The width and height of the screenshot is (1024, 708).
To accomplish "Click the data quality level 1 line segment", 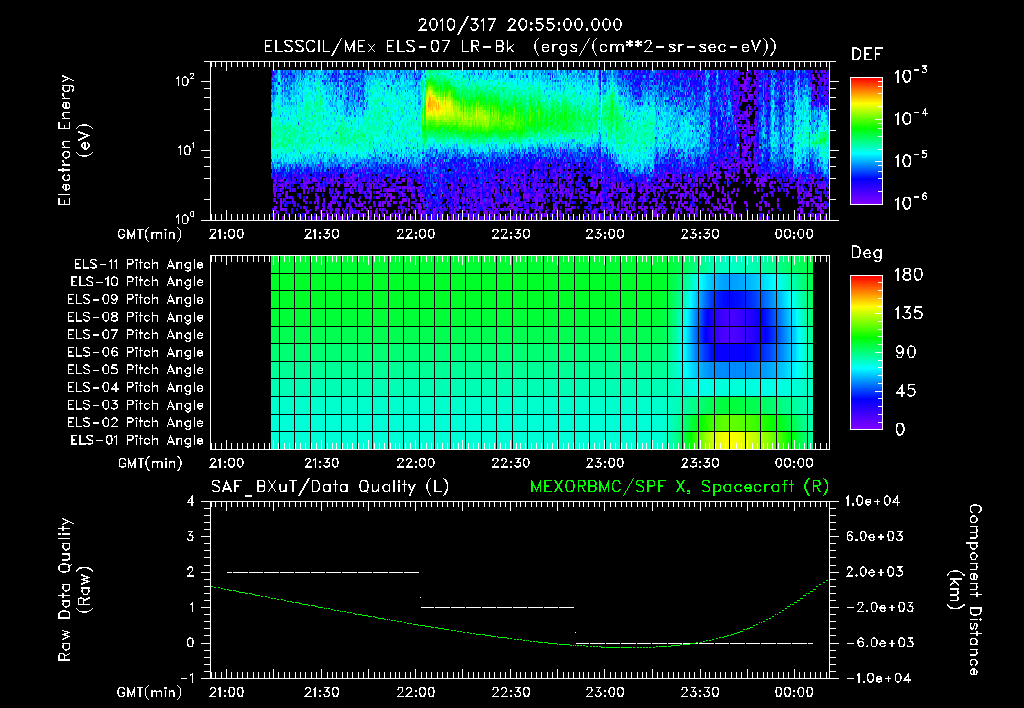I will tap(497, 607).
